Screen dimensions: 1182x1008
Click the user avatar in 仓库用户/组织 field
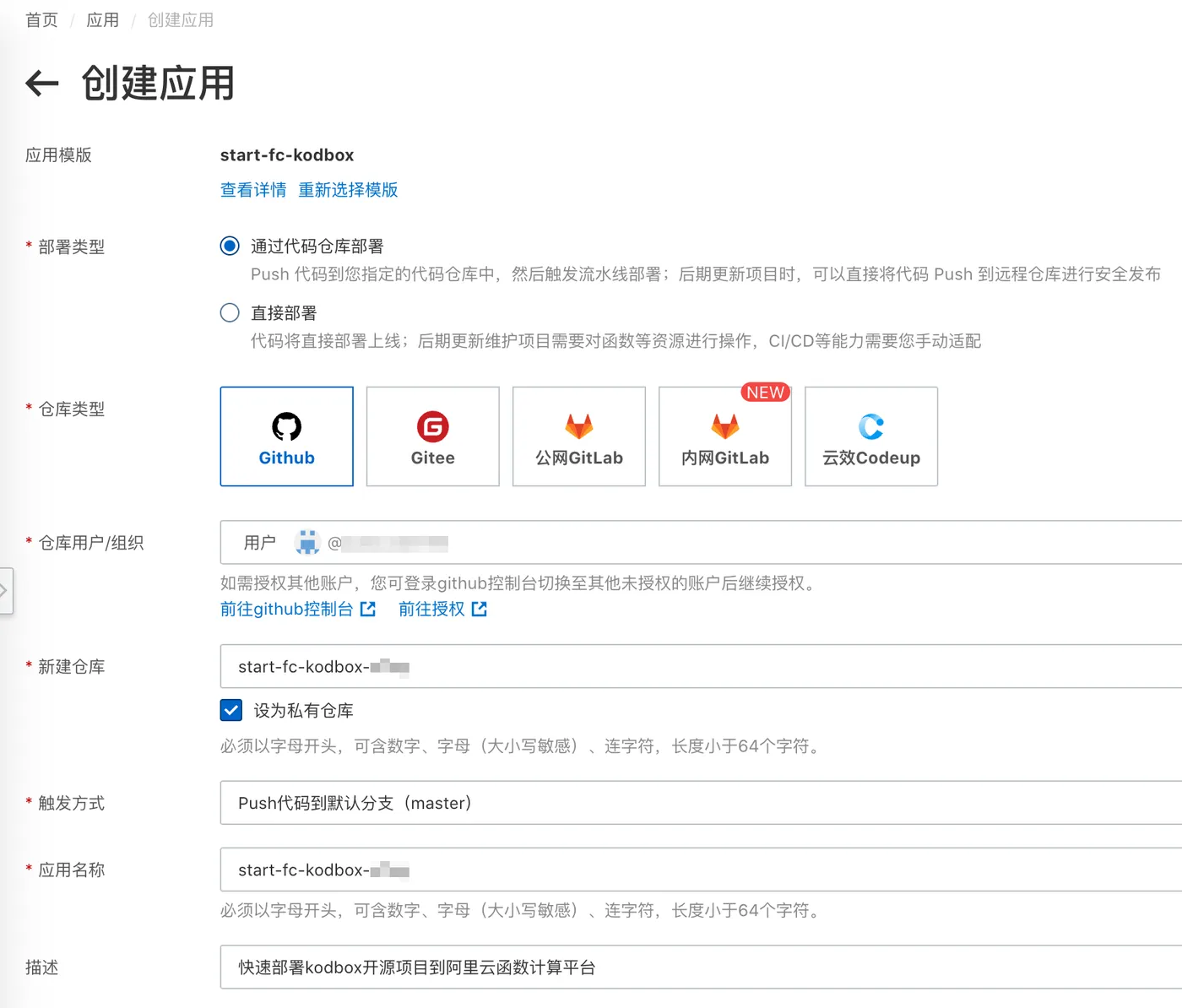(x=307, y=542)
